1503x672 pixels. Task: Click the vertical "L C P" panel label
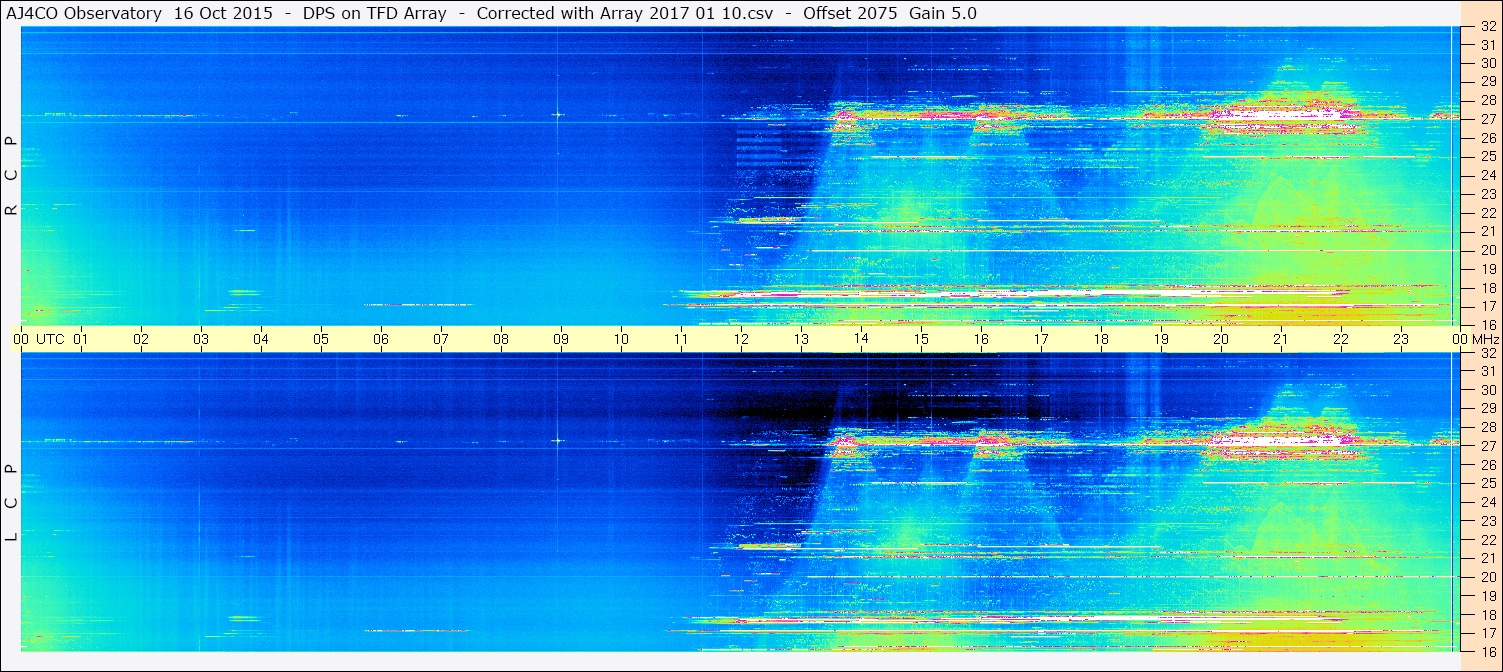coord(12,503)
